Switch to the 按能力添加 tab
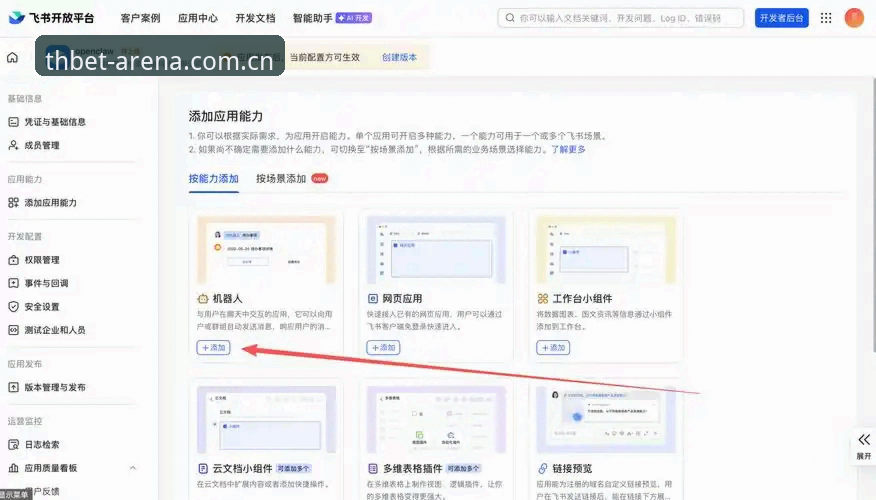The height and width of the screenshot is (500, 876). point(213,179)
